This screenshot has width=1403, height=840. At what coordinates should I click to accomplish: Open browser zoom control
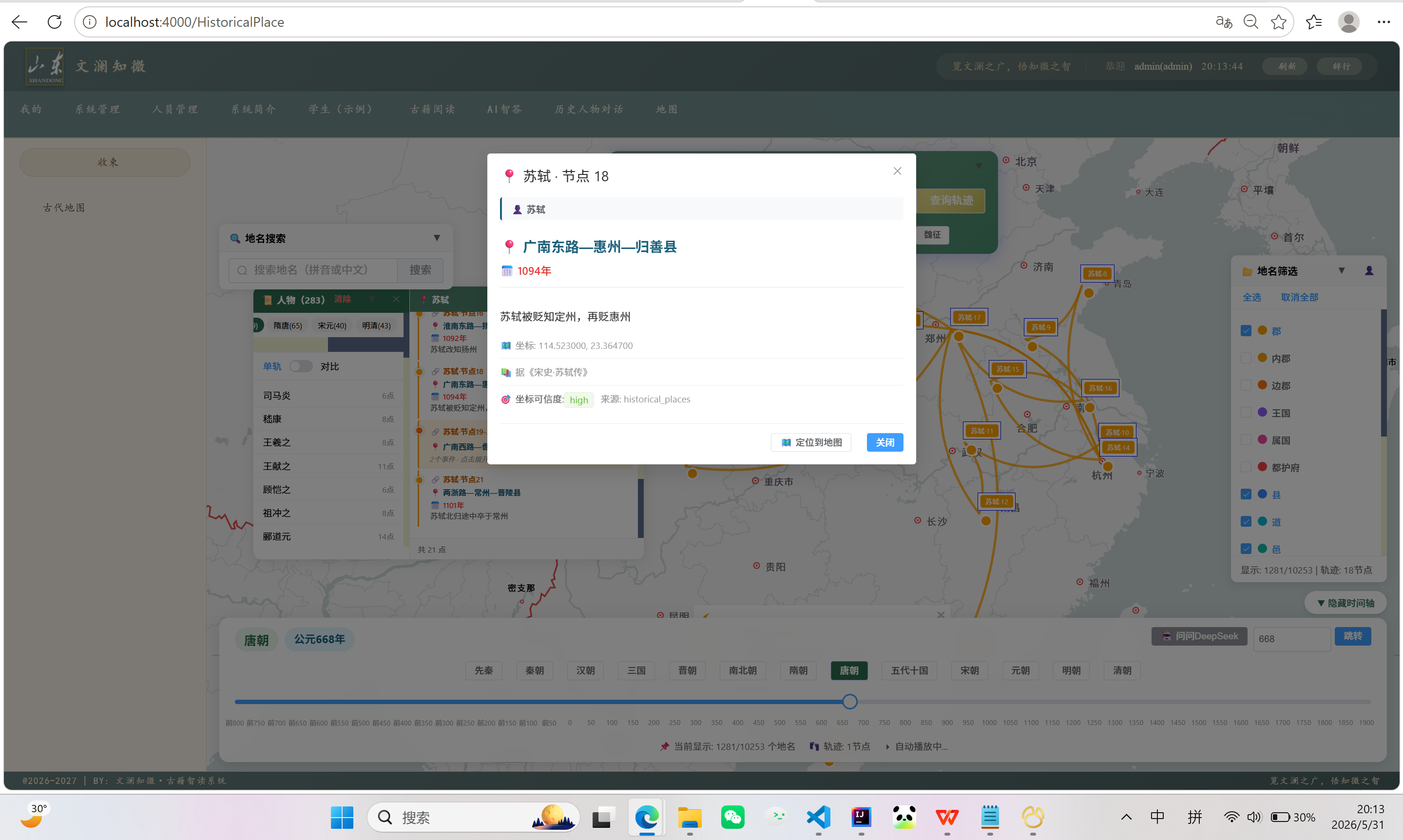pos(1251,22)
